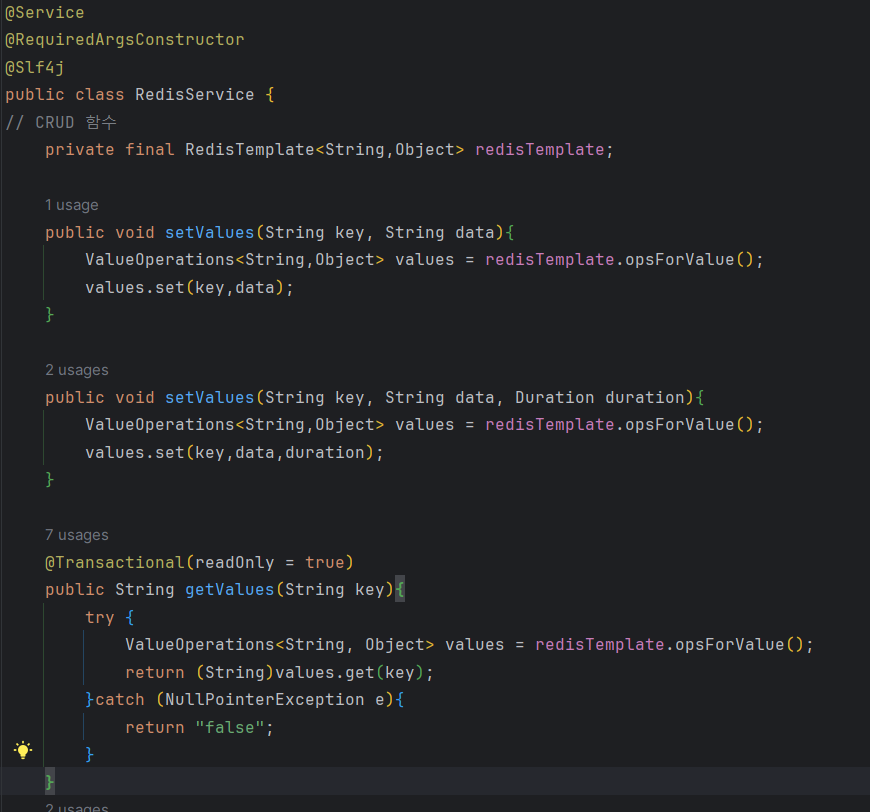
Task: Click opsForValue() call inside the try block
Action: [x=739, y=644]
